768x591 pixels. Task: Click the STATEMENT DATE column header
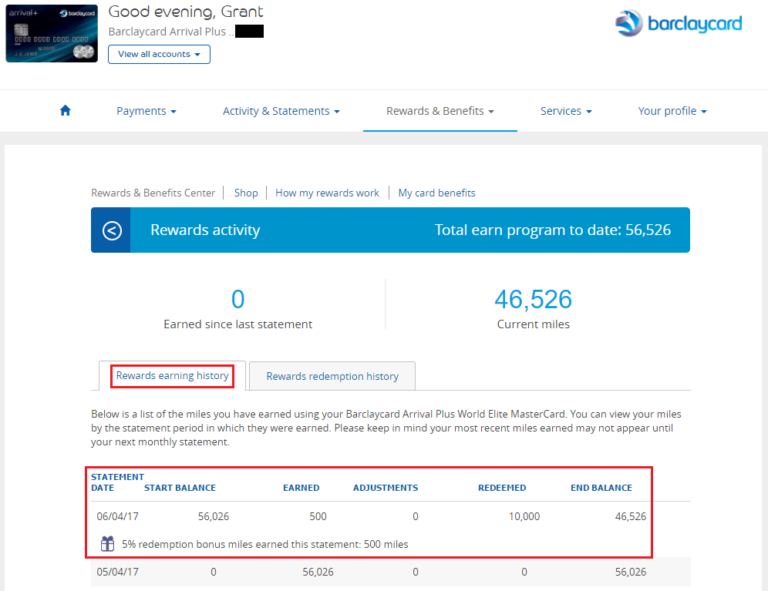(117, 482)
